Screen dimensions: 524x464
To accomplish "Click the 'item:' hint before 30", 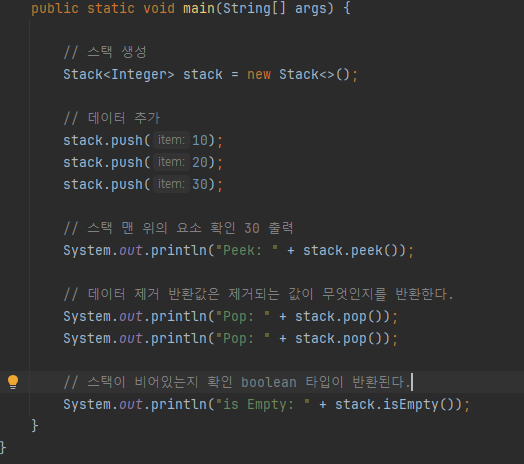I will pyautogui.click(x=171, y=184).
